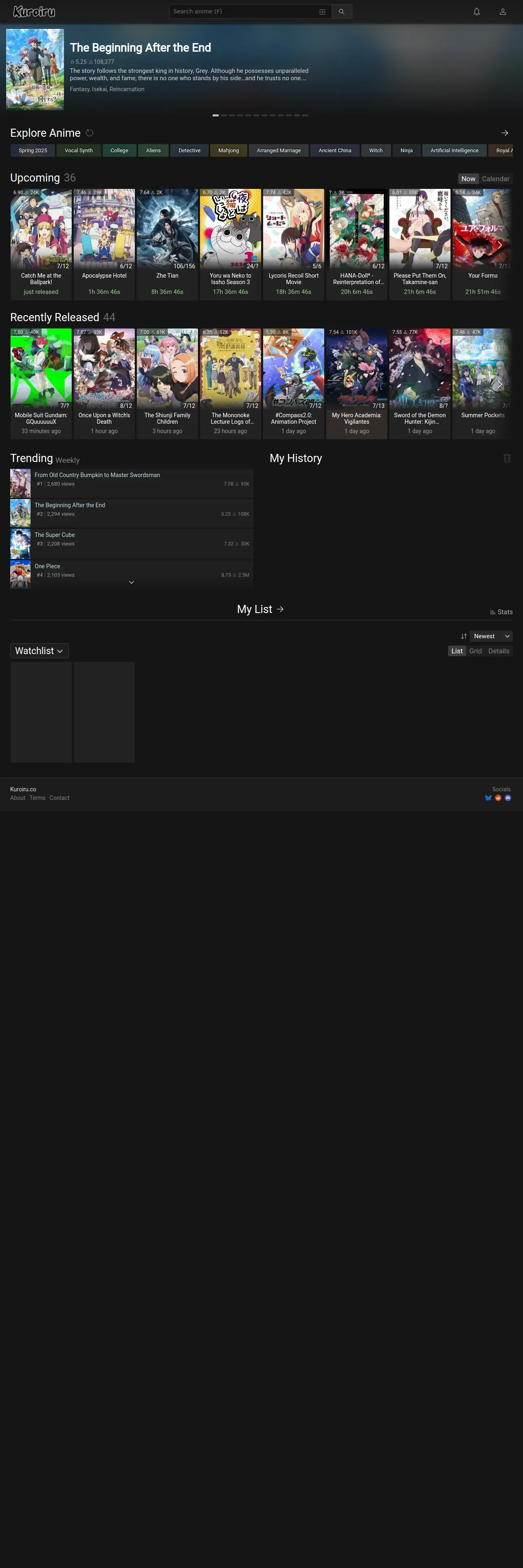The width and height of the screenshot is (523, 1568).
Task: Open Please Put Them On, Takamine-san card
Action: point(420,243)
